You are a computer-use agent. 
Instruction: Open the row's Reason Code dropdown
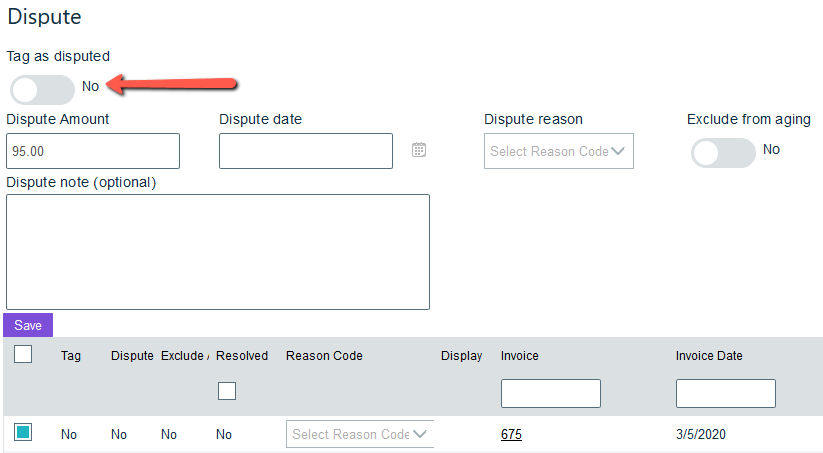tap(360, 434)
